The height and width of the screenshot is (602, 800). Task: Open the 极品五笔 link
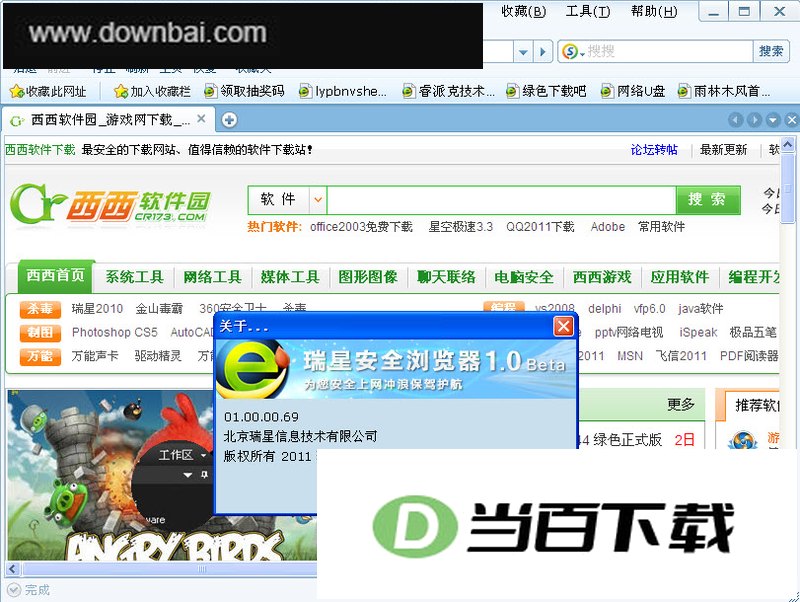[753, 332]
